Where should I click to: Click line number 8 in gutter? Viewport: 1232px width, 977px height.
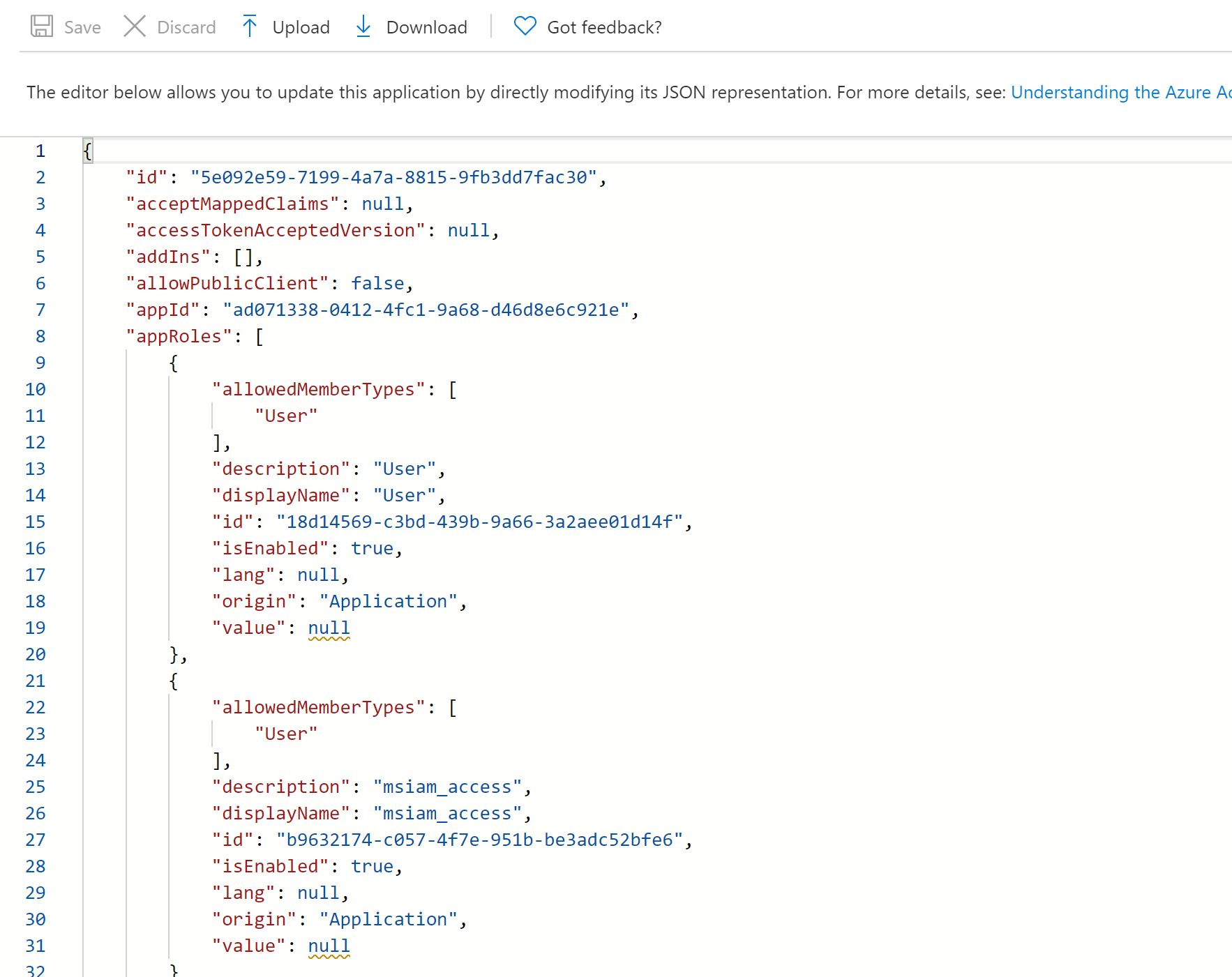[40, 336]
